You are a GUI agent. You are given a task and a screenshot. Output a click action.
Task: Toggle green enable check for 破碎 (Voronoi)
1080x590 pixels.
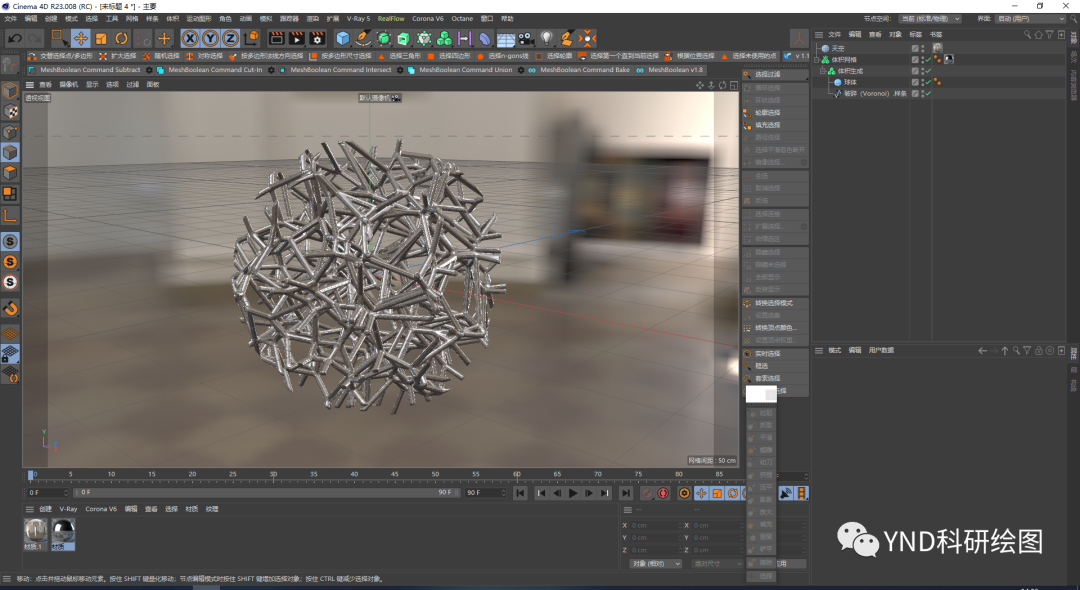pos(928,94)
